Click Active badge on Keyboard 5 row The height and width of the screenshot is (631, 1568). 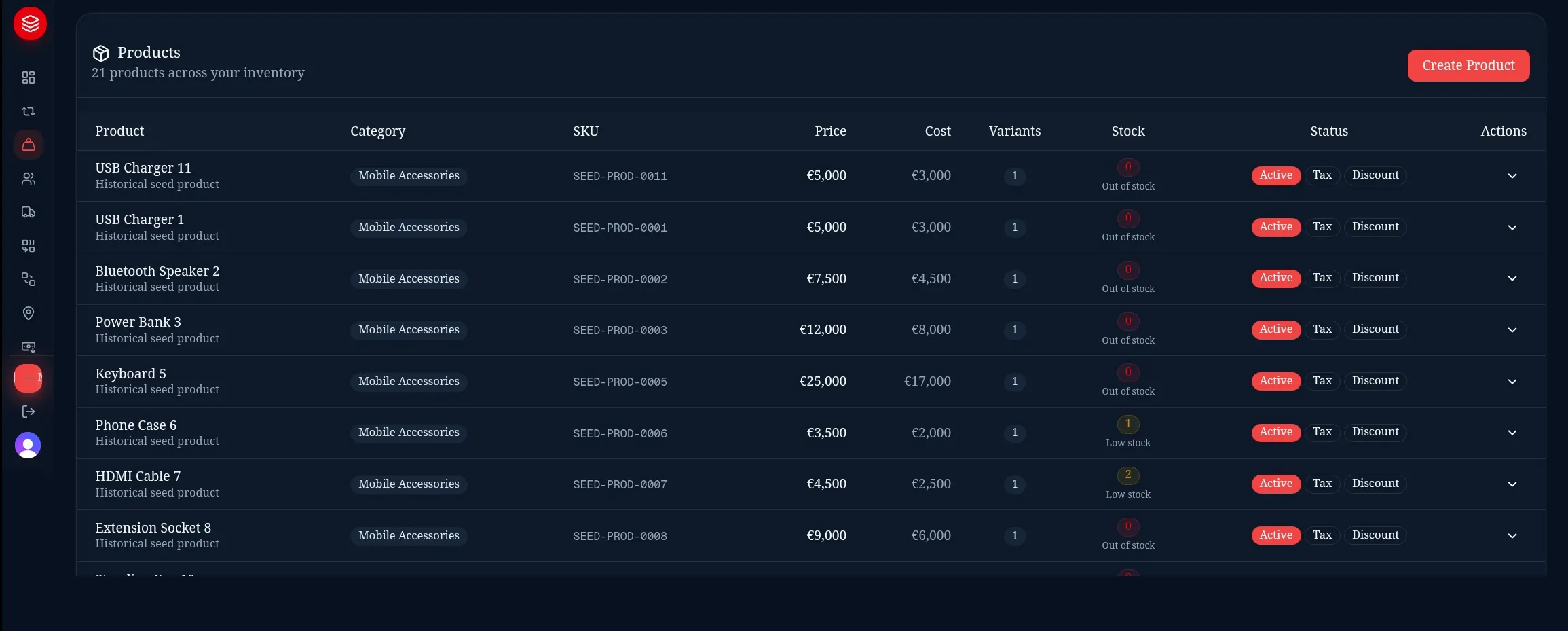[x=1275, y=381]
